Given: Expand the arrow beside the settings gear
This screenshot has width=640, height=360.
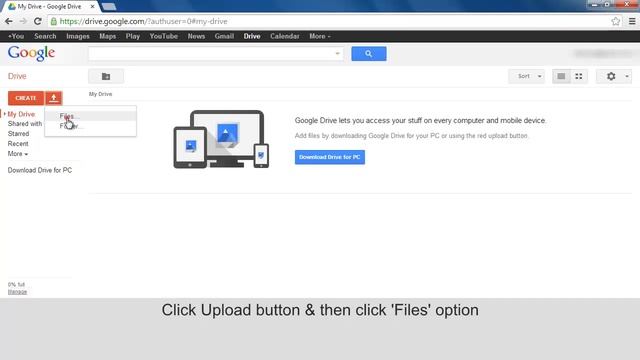Looking at the screenshot, I should pos(627,76).
